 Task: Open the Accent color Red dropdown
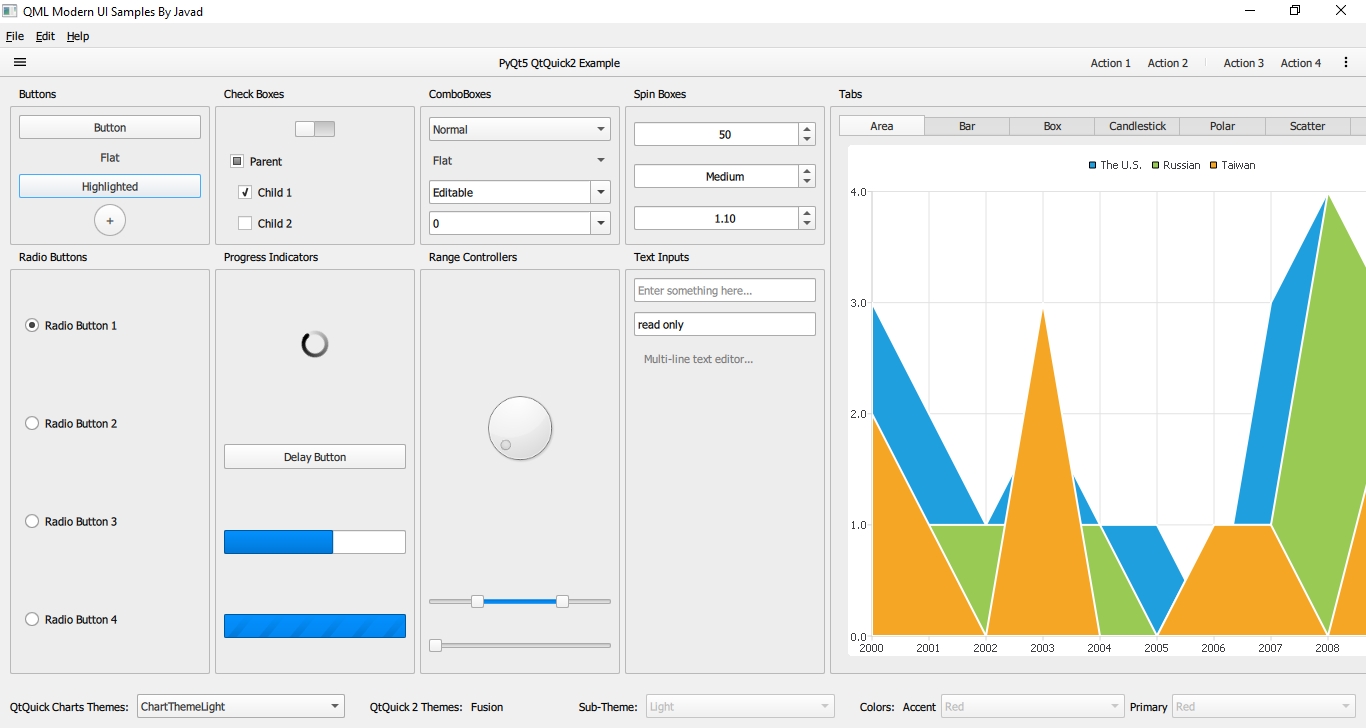click(x=1033, y=706)
